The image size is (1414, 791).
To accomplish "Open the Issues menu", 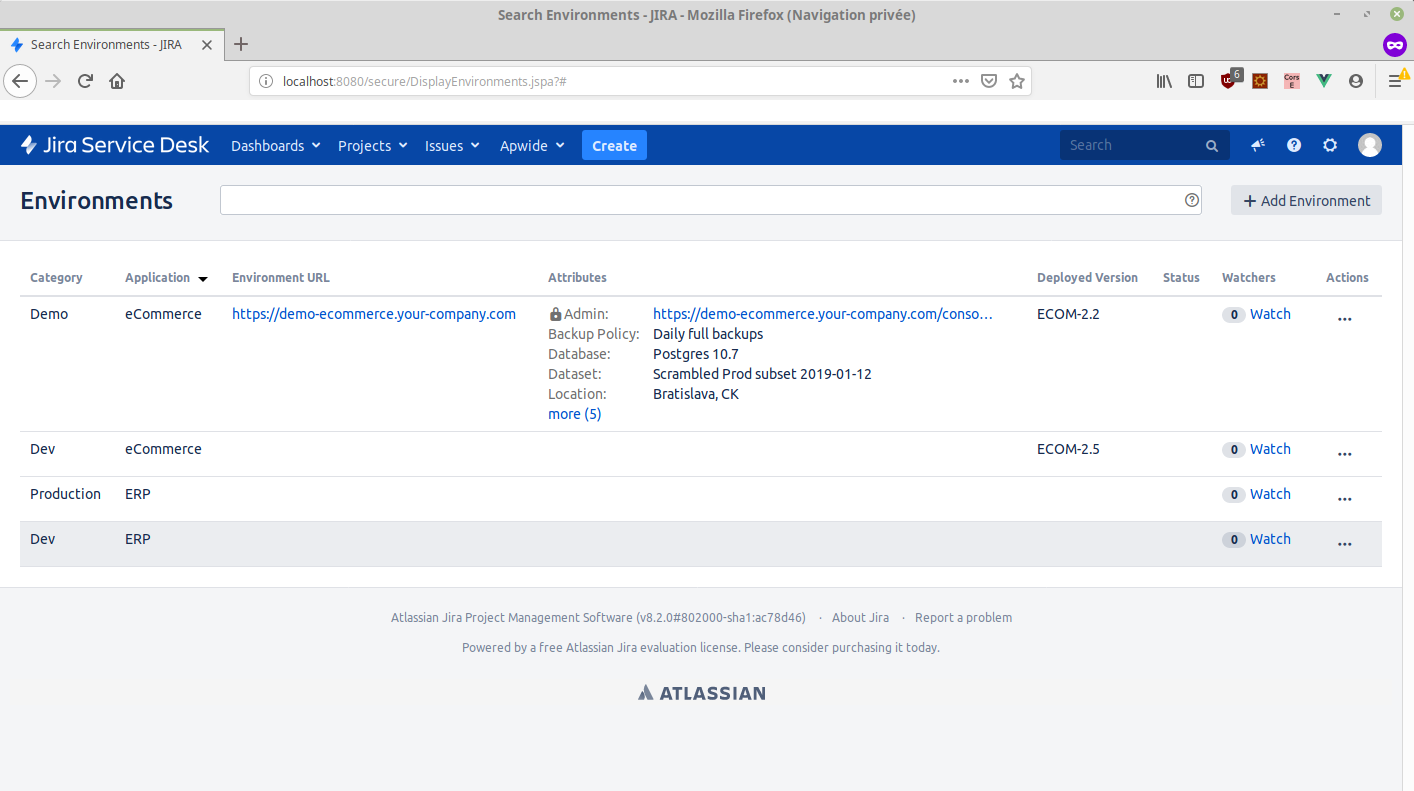I will 452,146.
